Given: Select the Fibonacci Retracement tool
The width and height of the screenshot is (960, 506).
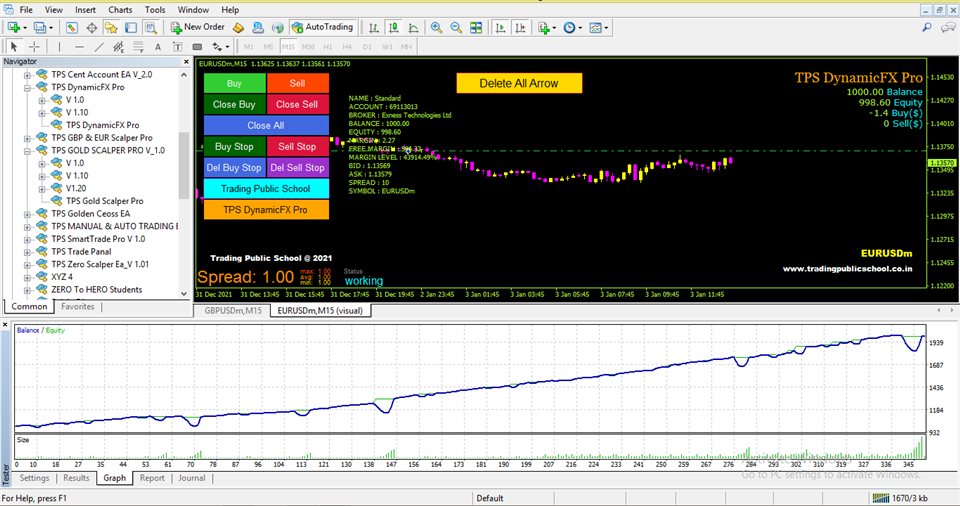Looking at the screenshot, I should coord(138,47).
